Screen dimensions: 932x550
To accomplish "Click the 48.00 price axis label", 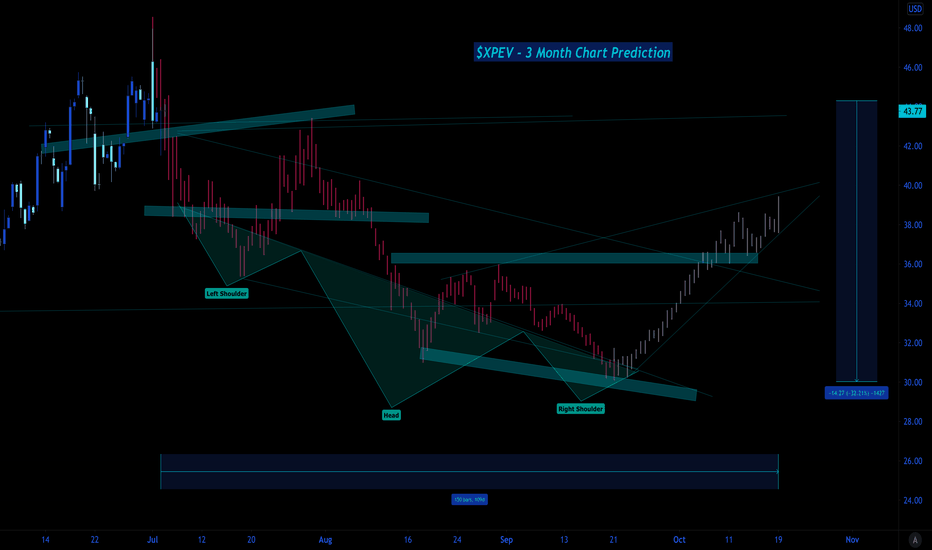I will point(913,28).
